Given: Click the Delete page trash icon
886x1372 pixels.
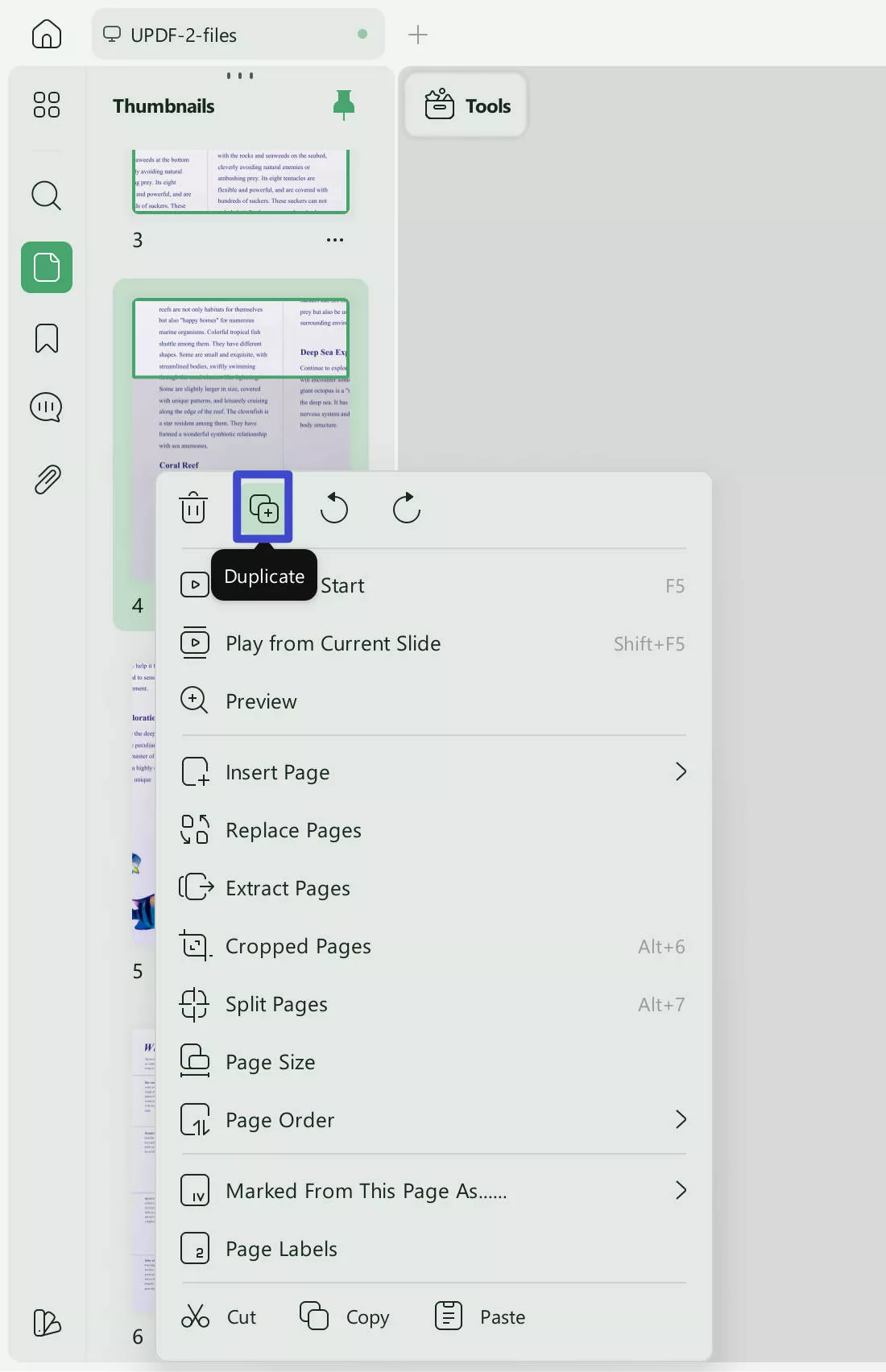Looking at the screenshot, I should pos(193,508).
